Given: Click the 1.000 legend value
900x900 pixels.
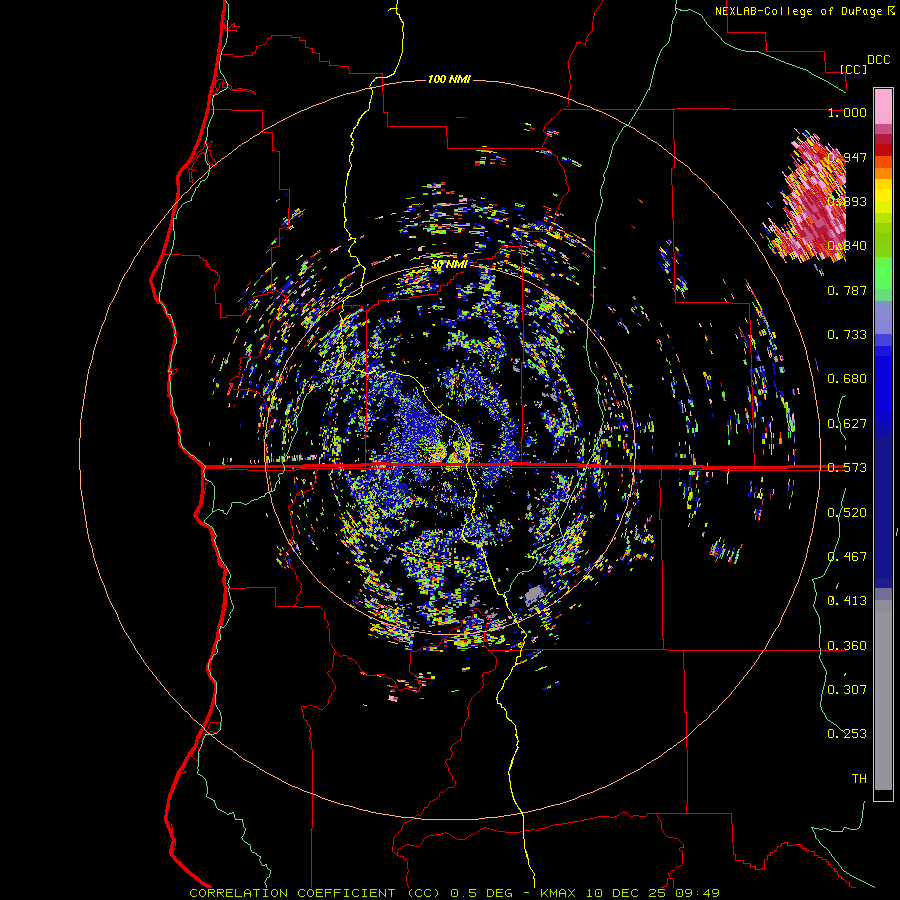Looking at the screenshot, I should 847,112.
